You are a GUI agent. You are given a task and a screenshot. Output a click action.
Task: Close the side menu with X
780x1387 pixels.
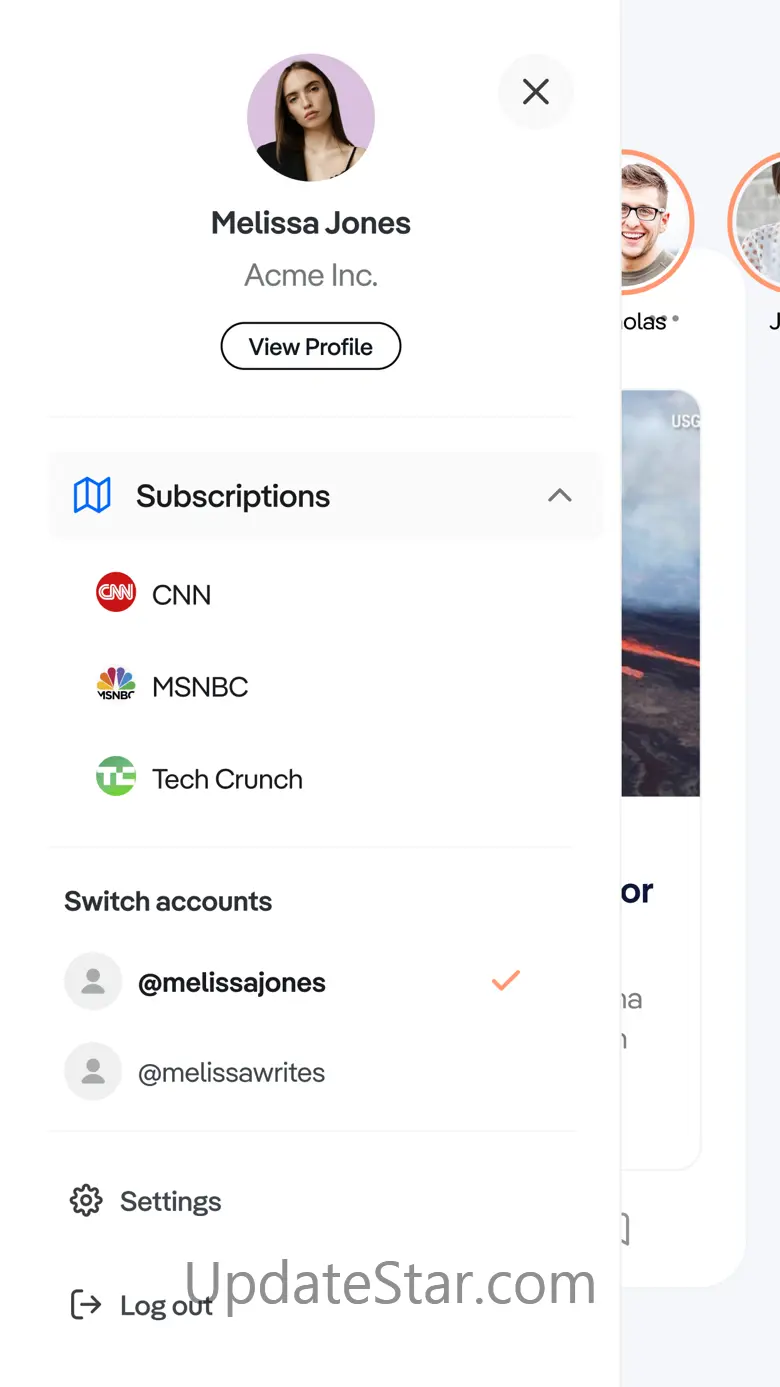pyautogui.click(x=536, y=92)
